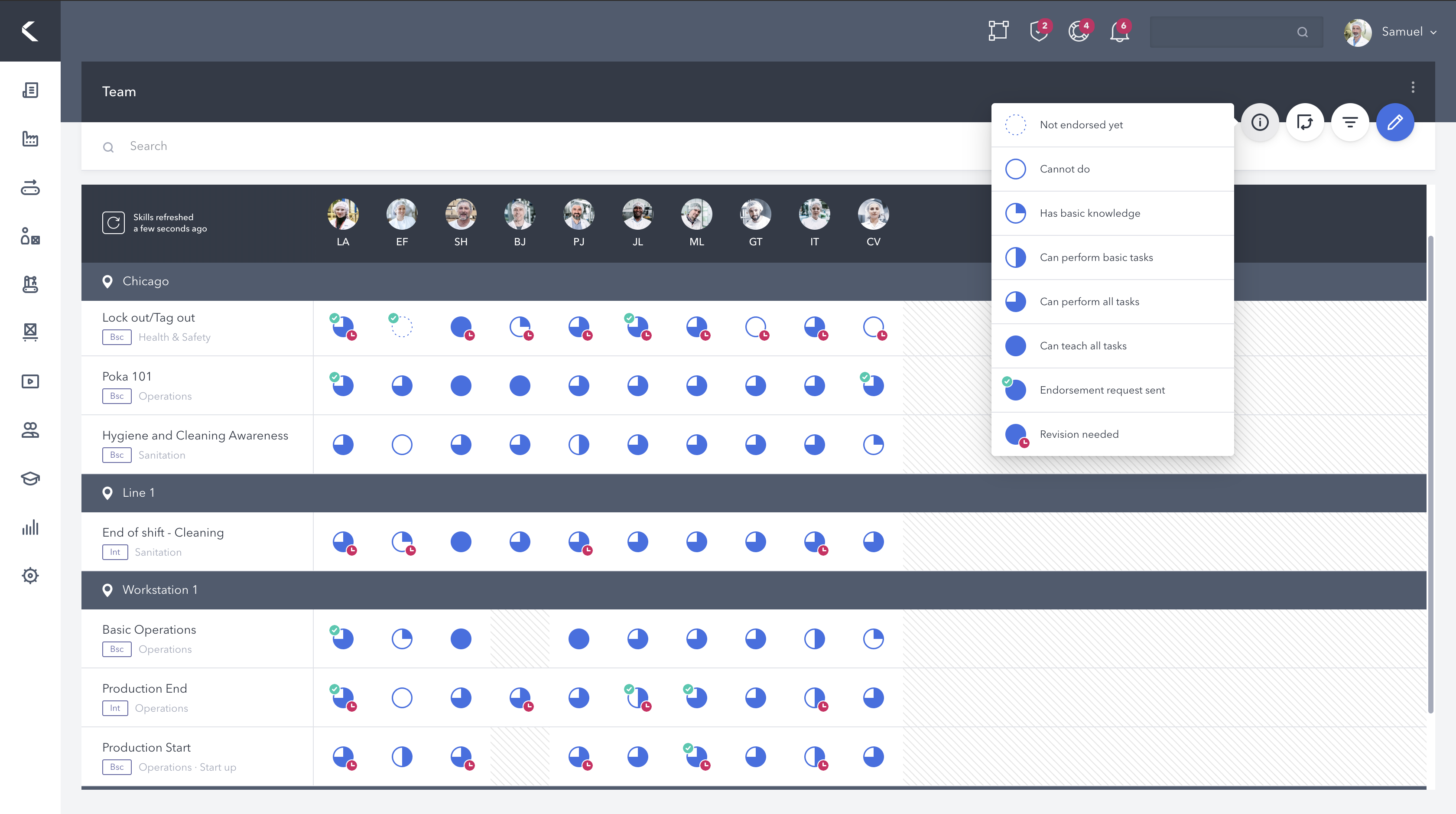This screenshot has height=814, width=1456.
Task: Open the gear settings sidebar icon
Action: pos(30,576)
